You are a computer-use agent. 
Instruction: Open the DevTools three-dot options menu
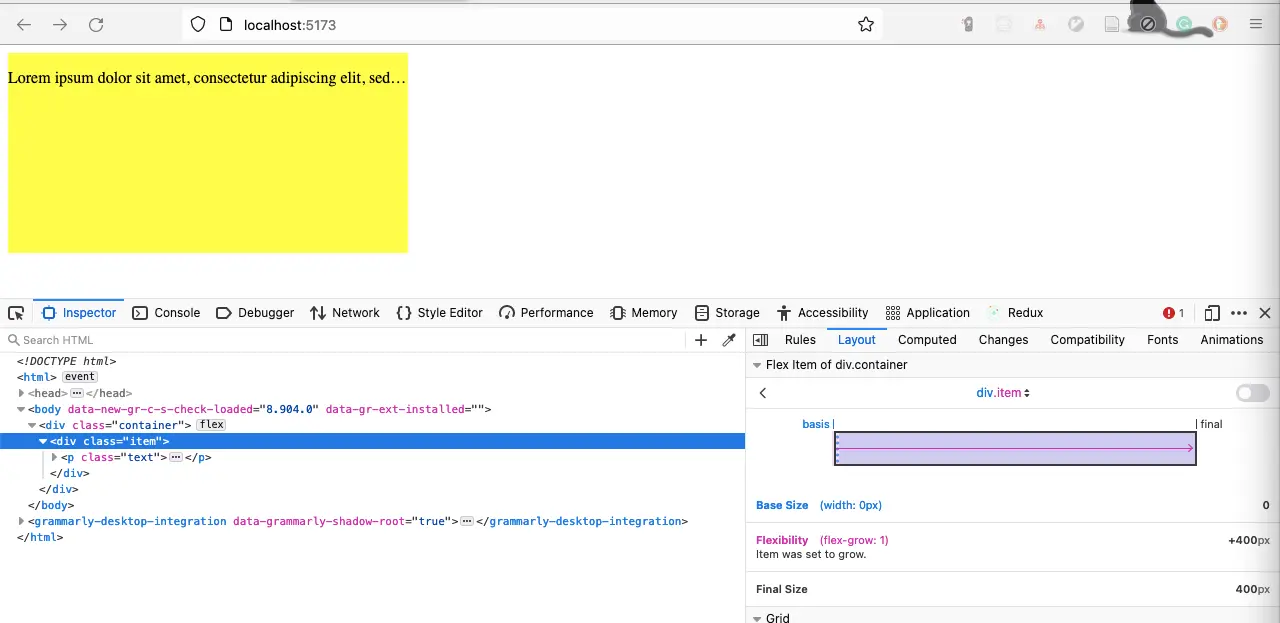[x=1239, y=313]
